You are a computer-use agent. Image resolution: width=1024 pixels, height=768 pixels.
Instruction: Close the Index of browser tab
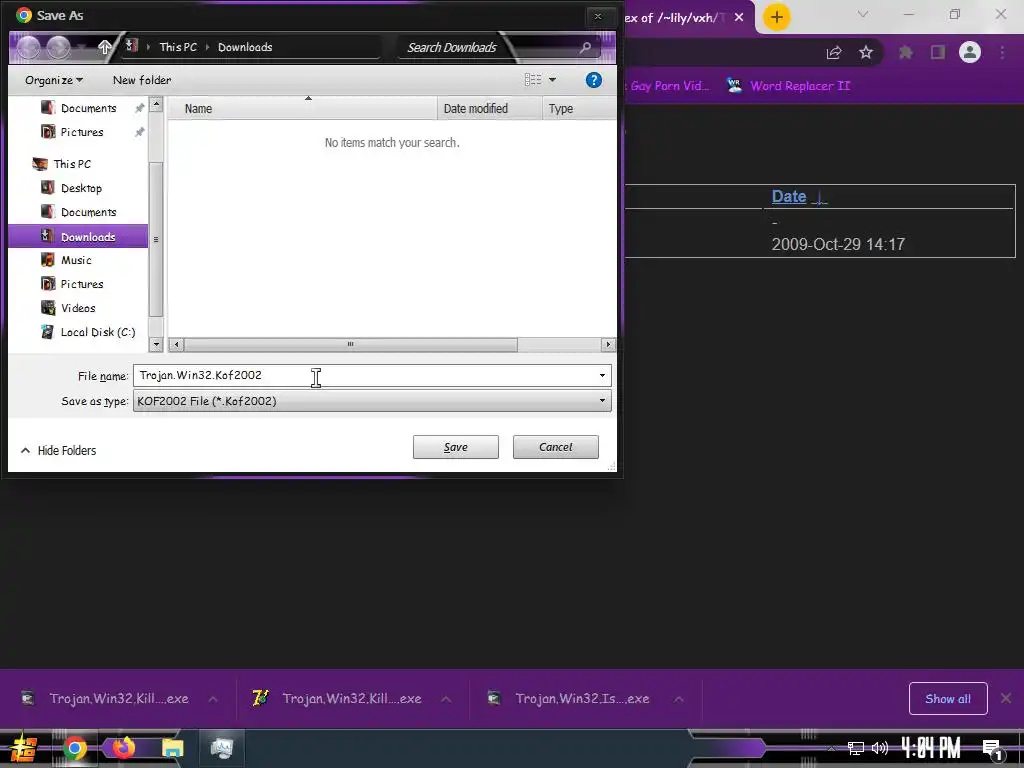pos(739,18)
